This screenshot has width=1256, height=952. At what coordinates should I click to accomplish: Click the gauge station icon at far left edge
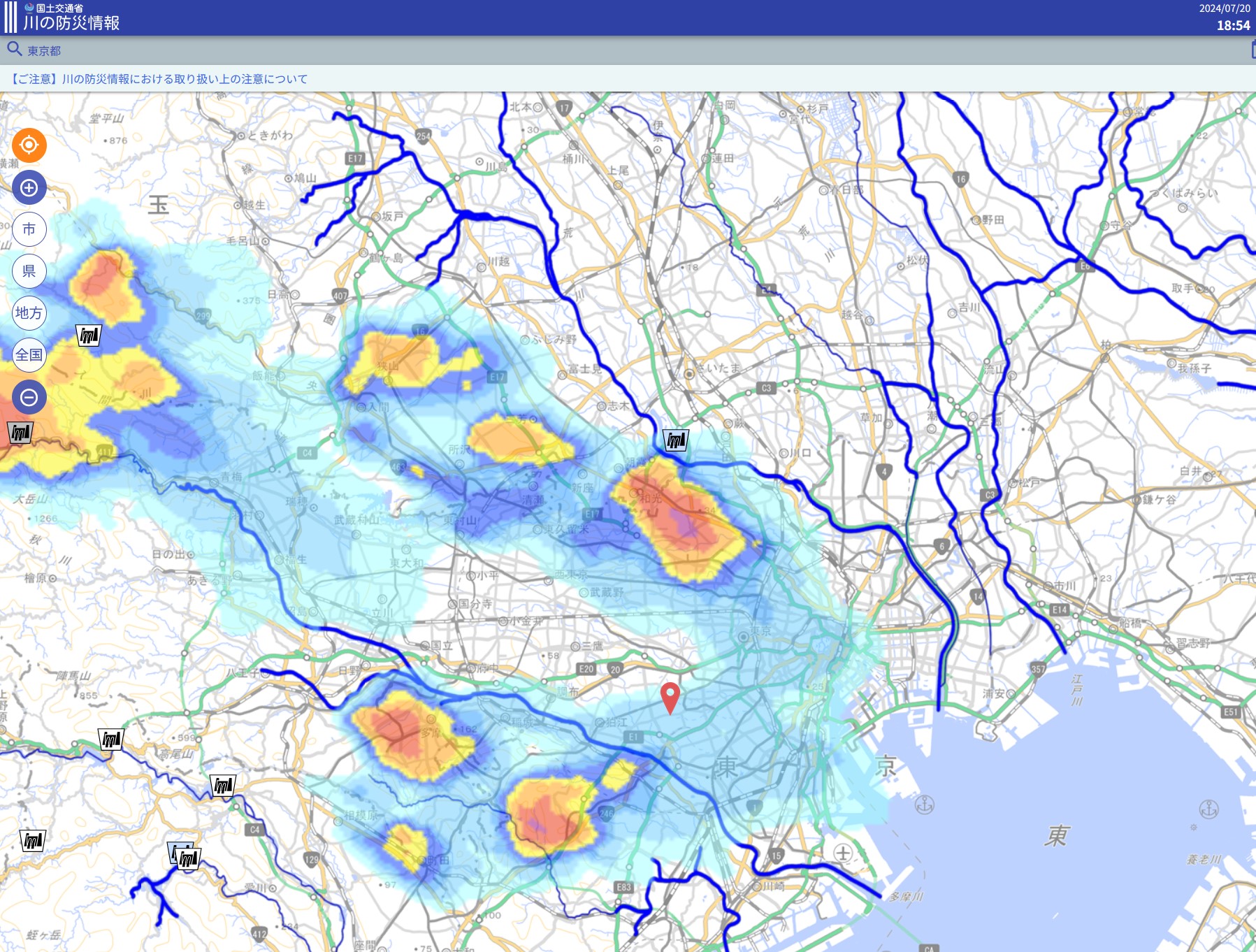[x=20, y=433]
